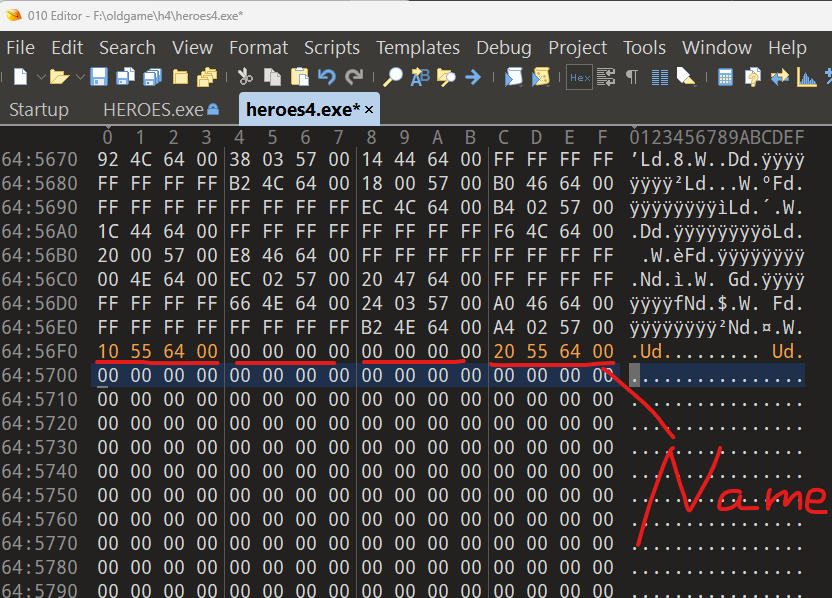Viewport: 832px width, 598px height.
Task: Open the Window menu
Action: (717, 48)
